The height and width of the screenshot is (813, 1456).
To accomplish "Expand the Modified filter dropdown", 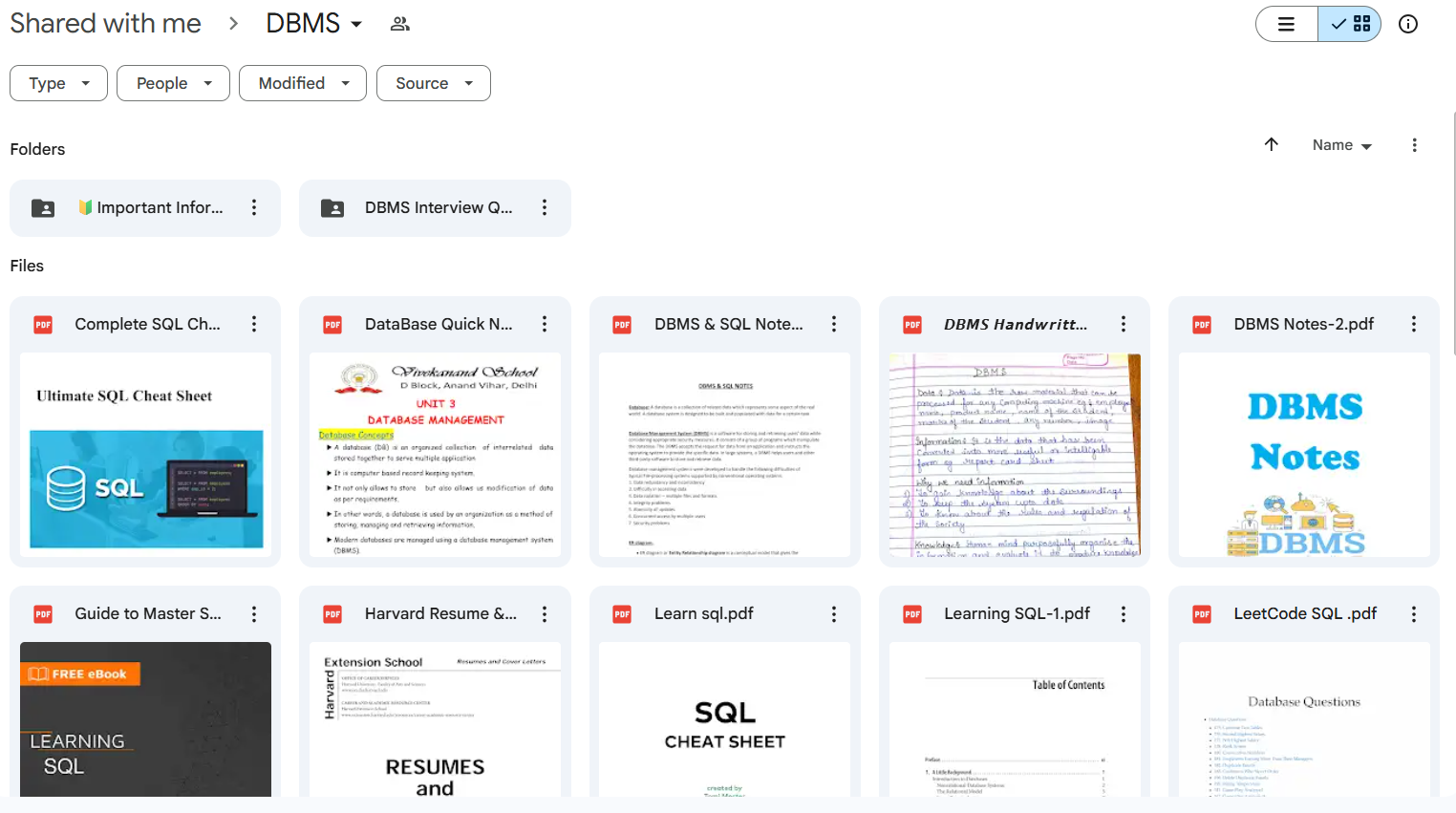I will [x=302, y=83].
